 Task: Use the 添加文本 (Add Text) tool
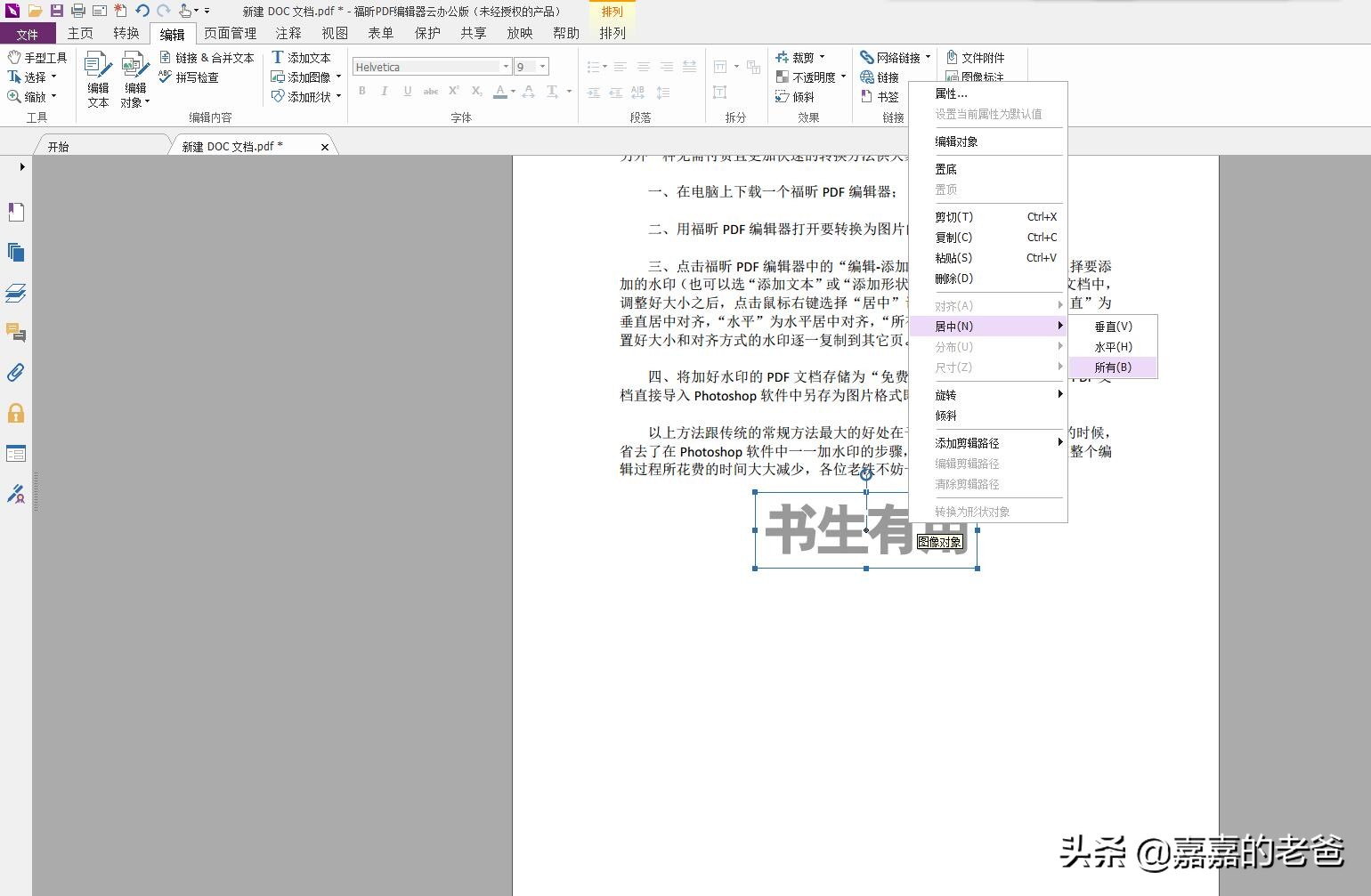tap(305, 57)
